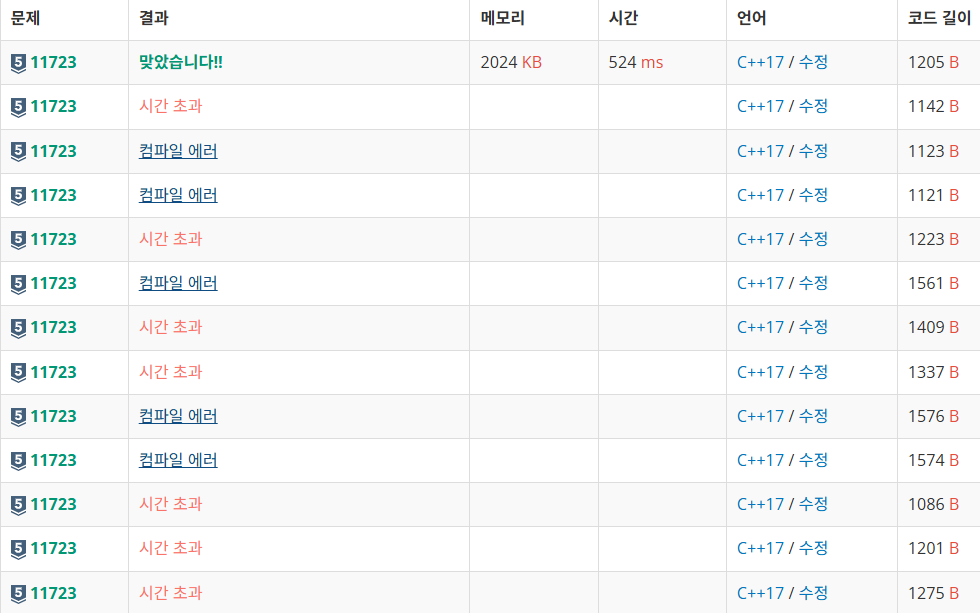View C++17 source of the 1086 B submission

[760, 504]
